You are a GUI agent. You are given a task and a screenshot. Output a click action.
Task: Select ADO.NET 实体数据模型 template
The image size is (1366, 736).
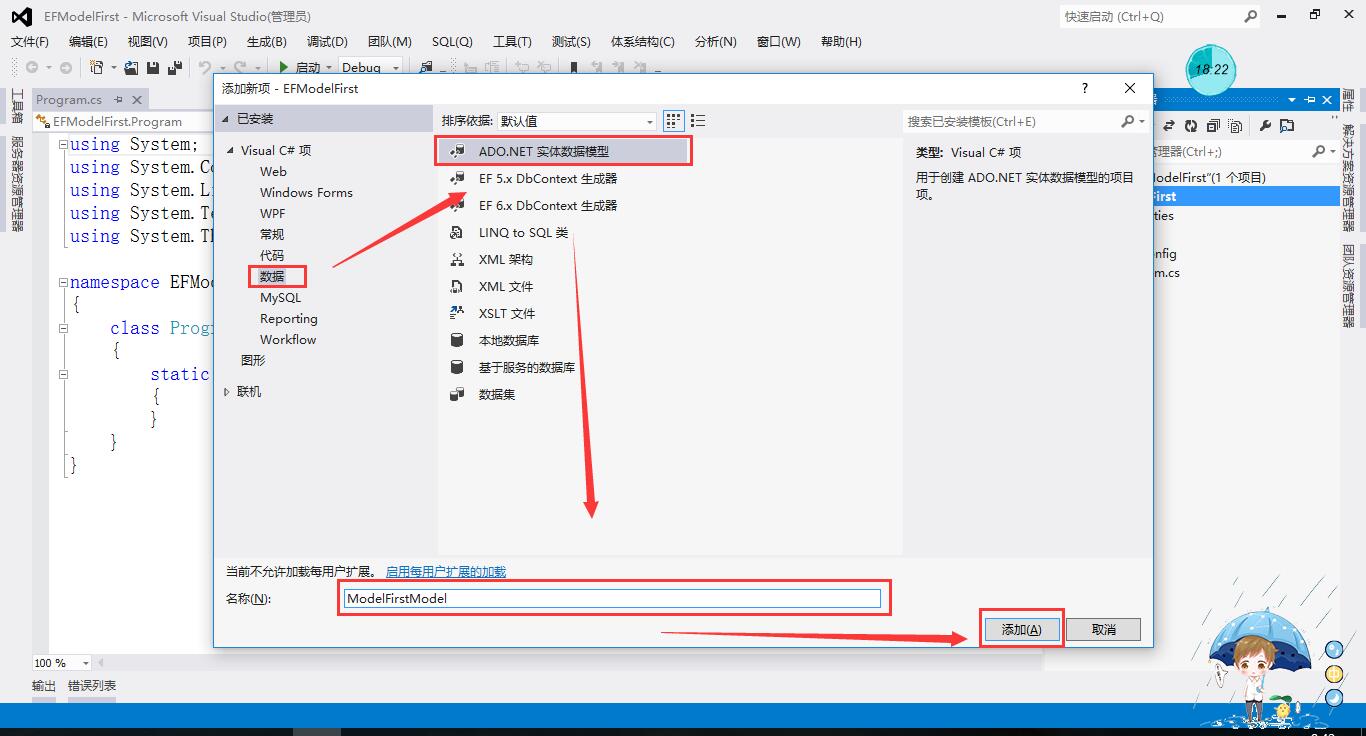point(563,151)
